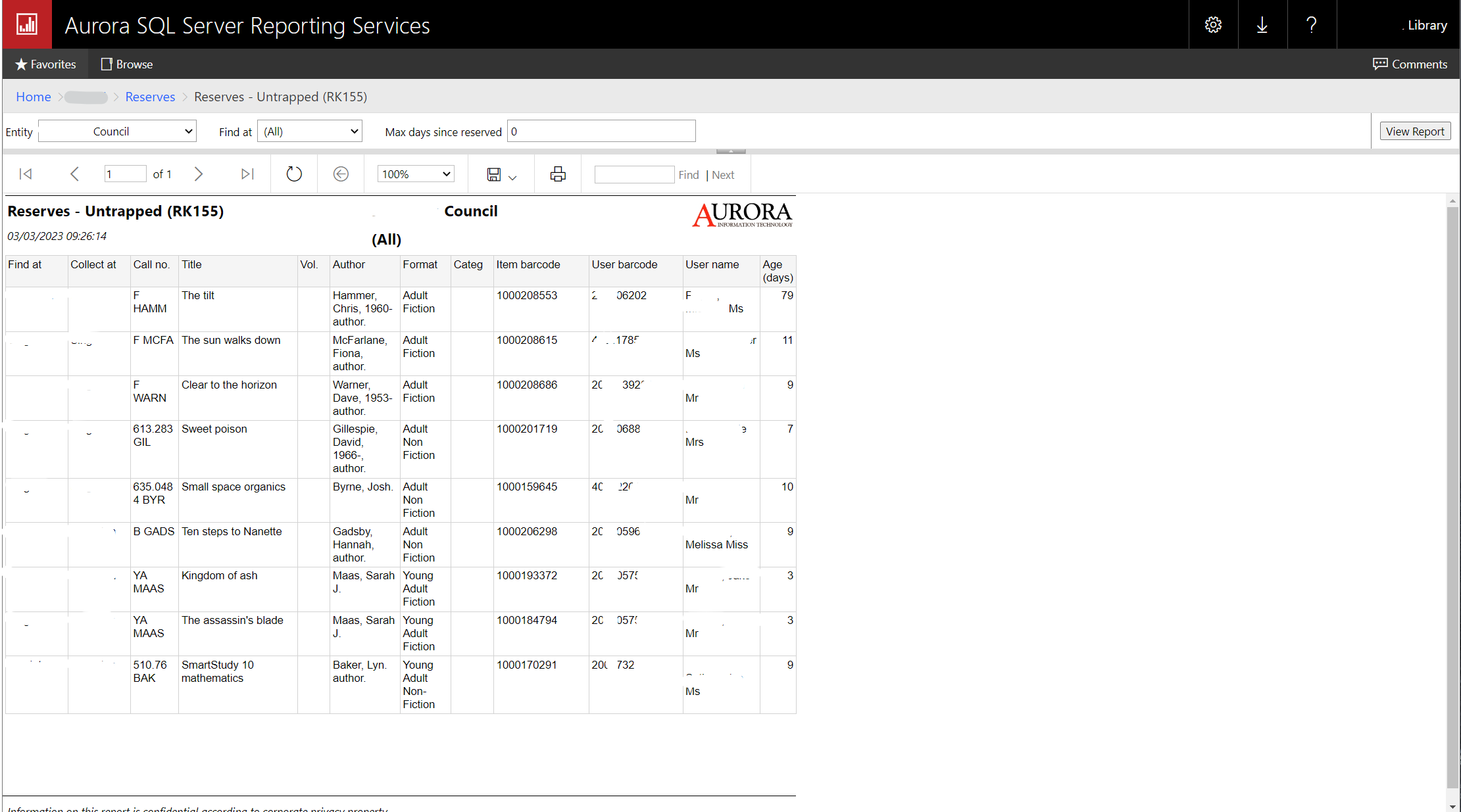This screenshot has height=812, width=1461.
Task: Click call number '613.283 GIL'
Action: pos(153,435)
